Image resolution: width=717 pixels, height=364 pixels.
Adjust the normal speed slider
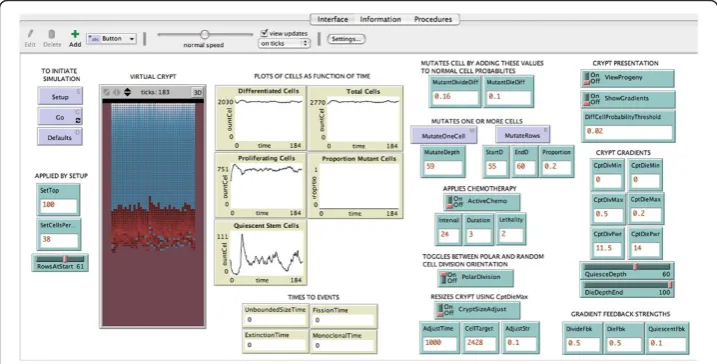[205, 35]
